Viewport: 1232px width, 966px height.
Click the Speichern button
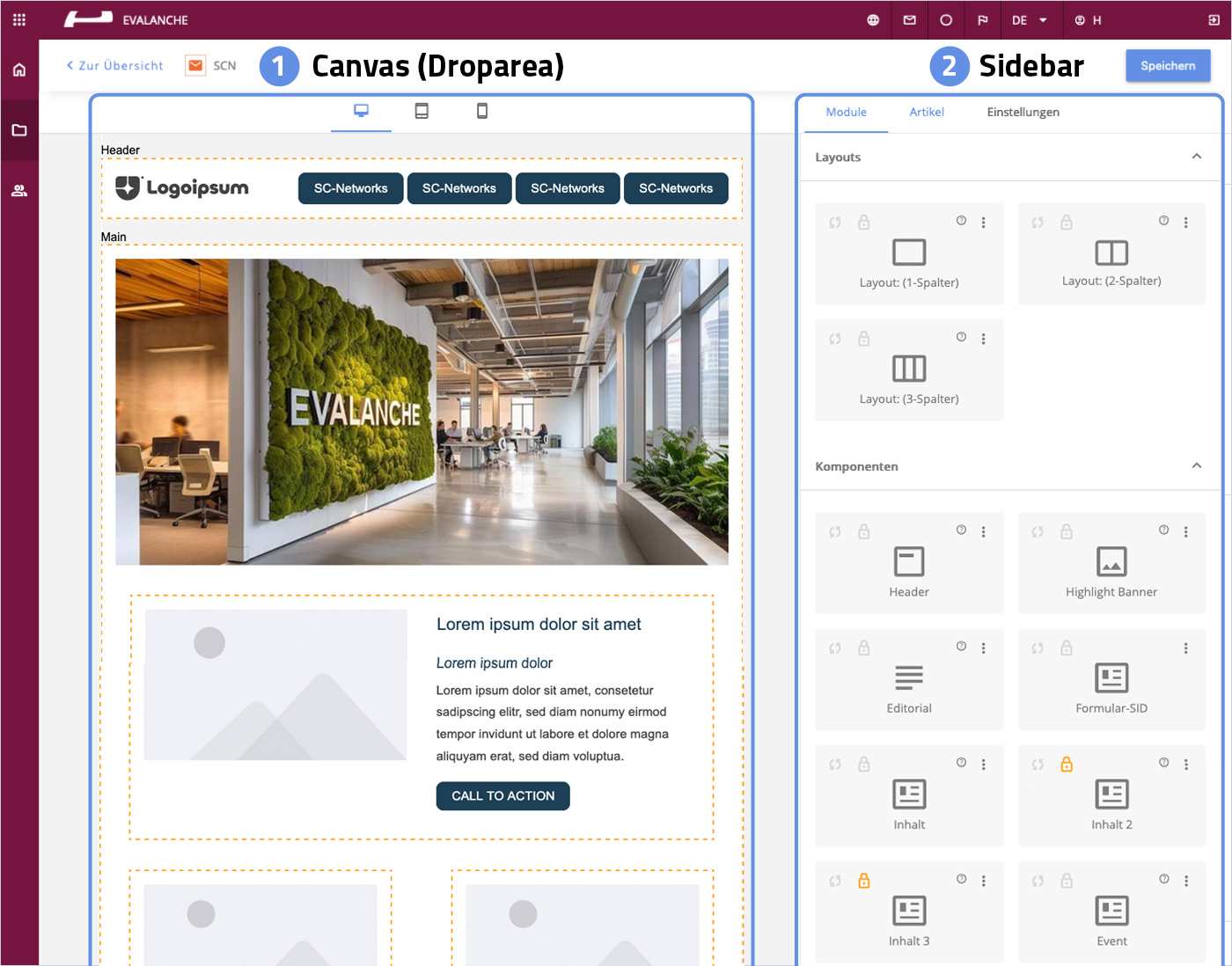(x=1168, y=66)
